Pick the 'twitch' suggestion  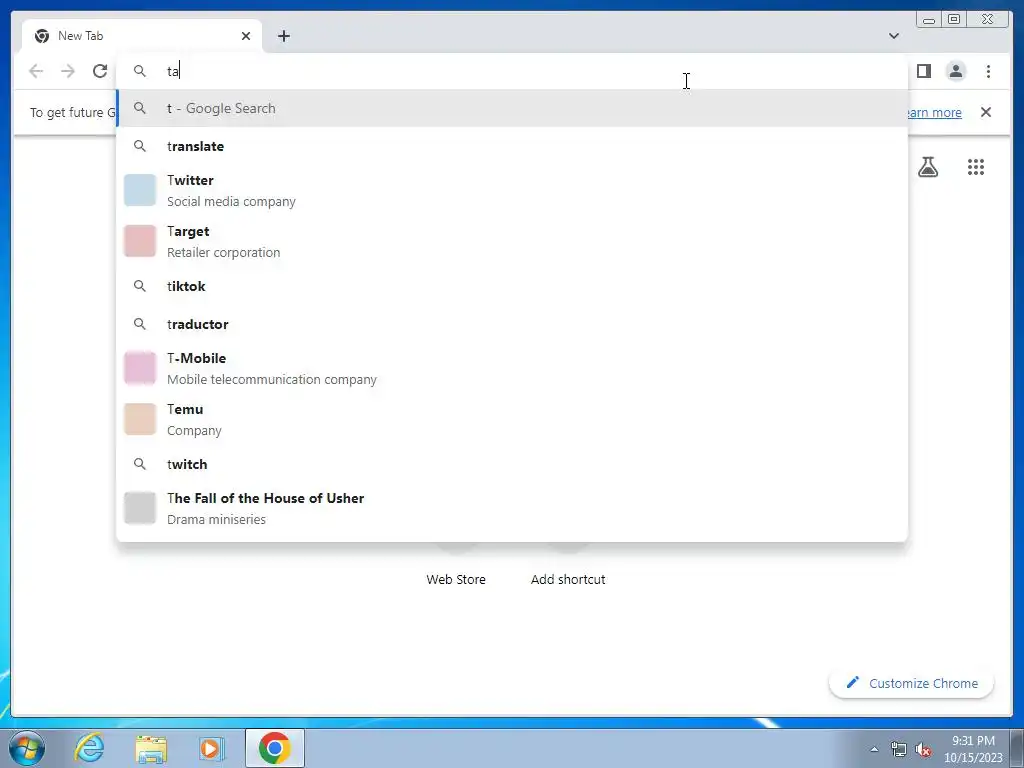point(512,464)
